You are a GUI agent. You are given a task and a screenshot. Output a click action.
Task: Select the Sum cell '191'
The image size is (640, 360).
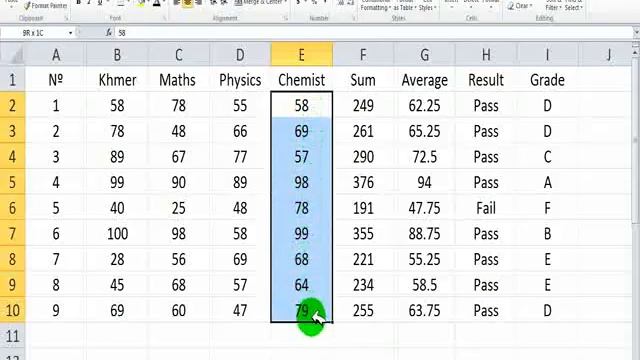[x=363, y=208]
